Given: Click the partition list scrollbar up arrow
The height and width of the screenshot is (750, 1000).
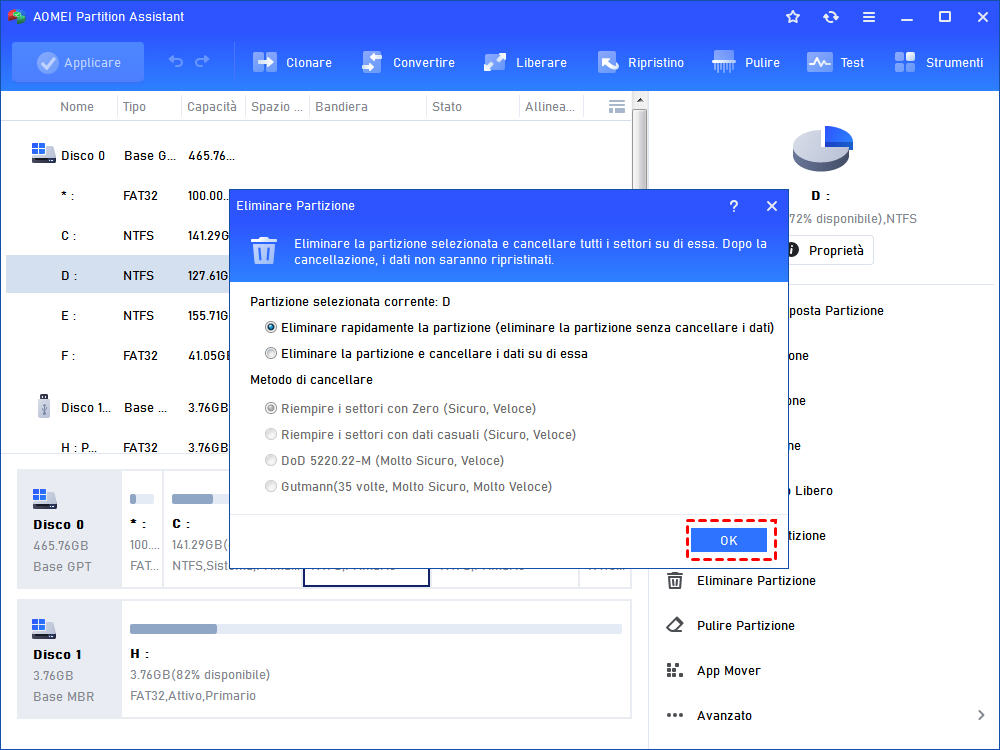Looking at the screenshot, I should (640, 100).
